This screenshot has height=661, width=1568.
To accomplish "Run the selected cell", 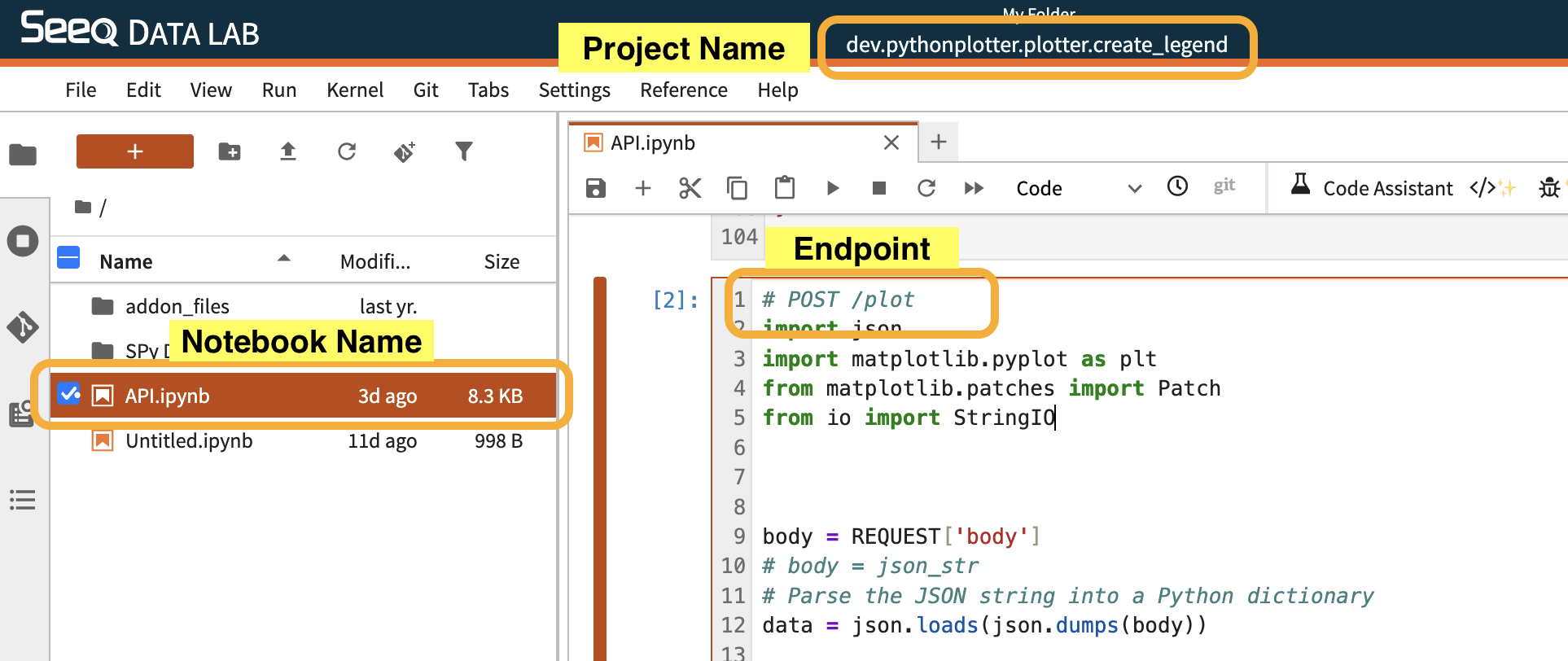I will (x=832, y=188).
